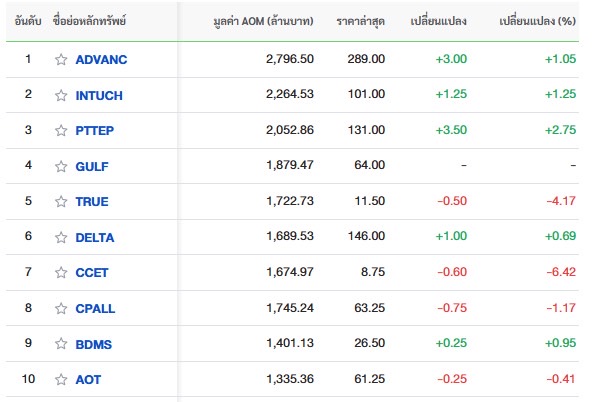Open the ADVANC stock symbol link
This screenshot has width=598, height=402.
pos(101,59)
